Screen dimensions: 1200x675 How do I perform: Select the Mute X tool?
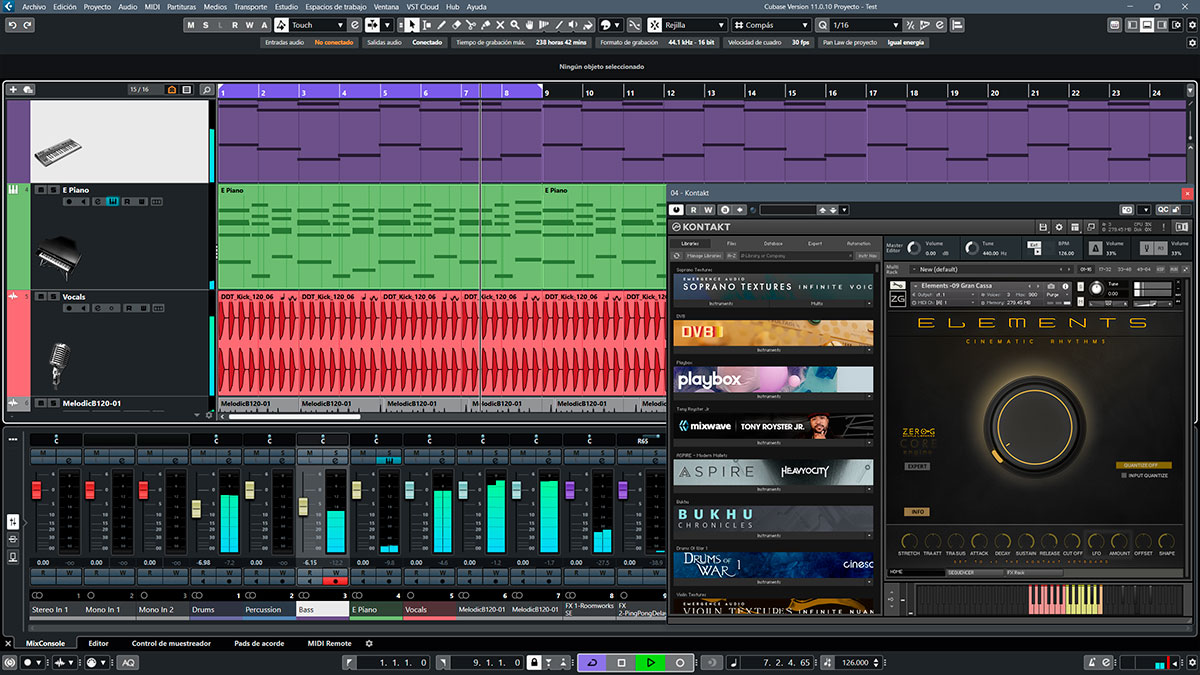click(500, 24)
